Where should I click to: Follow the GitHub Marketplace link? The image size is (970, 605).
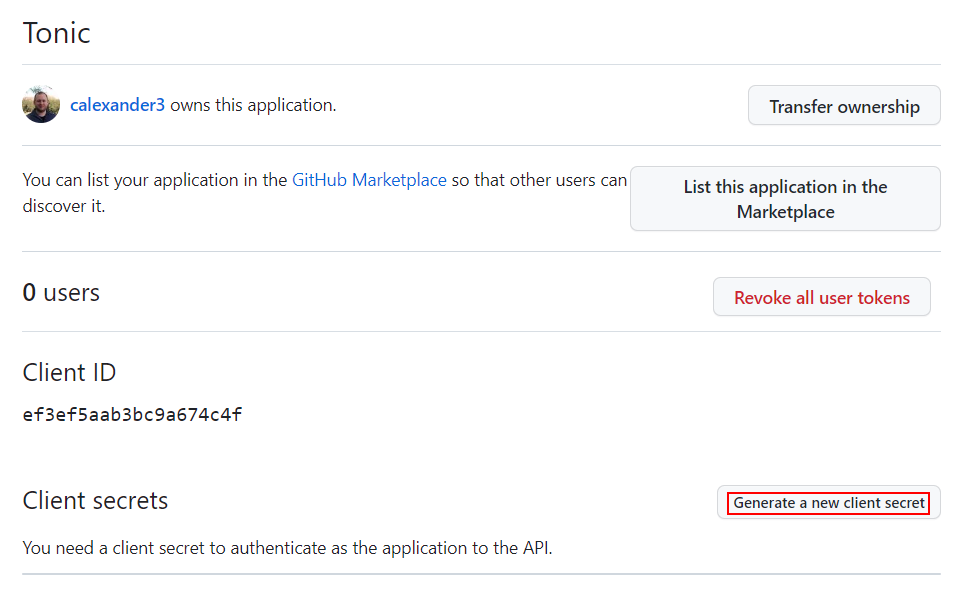pos(369,180)
